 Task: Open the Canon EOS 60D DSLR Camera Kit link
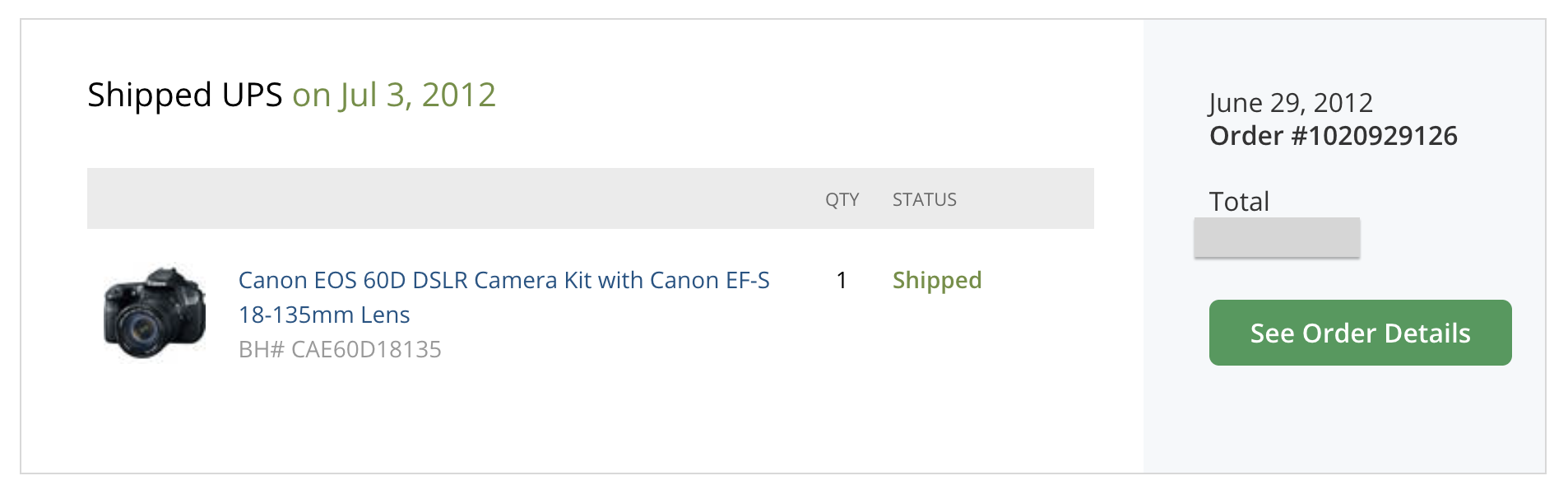coord(503,281)
